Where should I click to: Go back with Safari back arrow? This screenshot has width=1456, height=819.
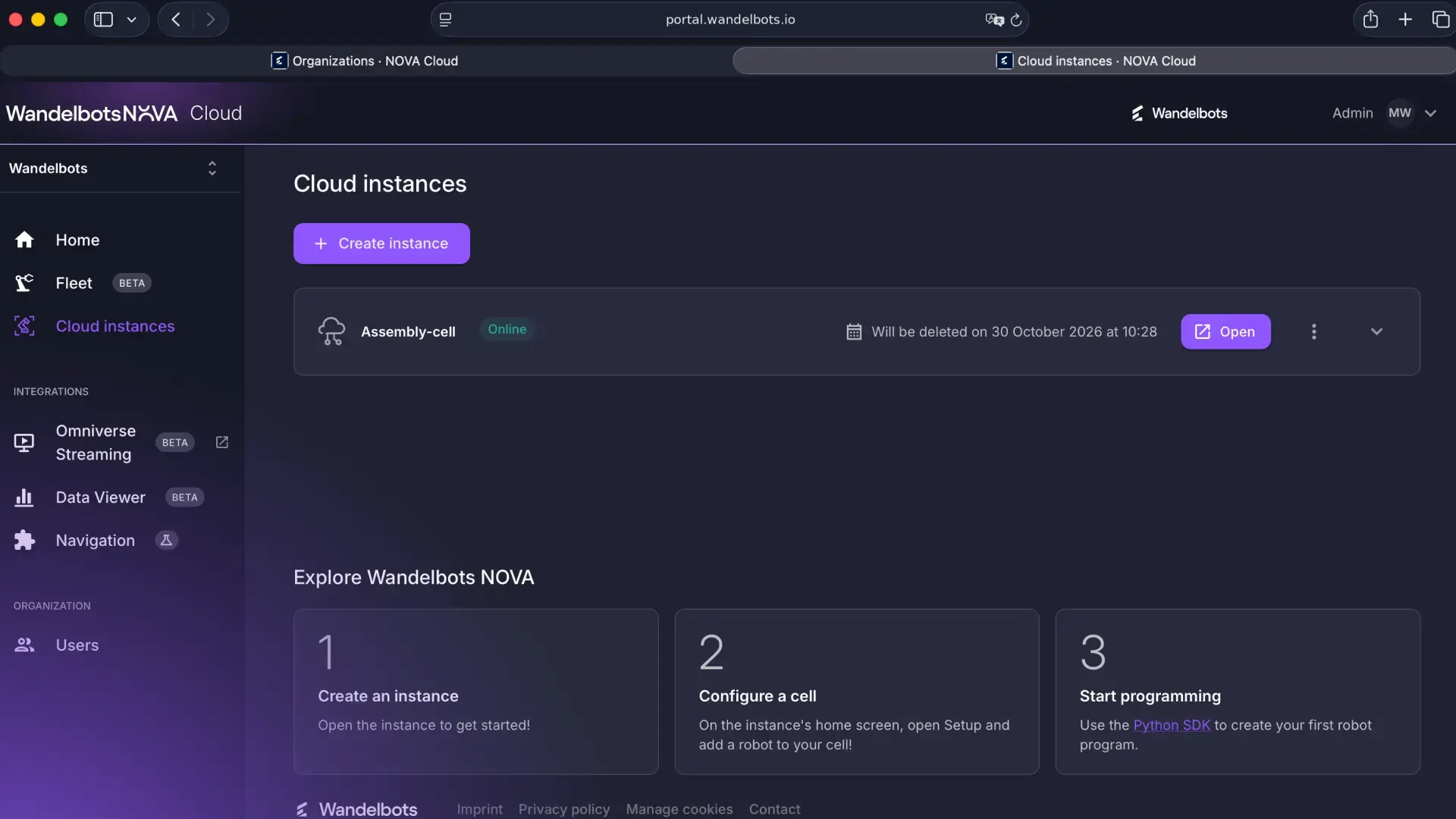[176, 20]
